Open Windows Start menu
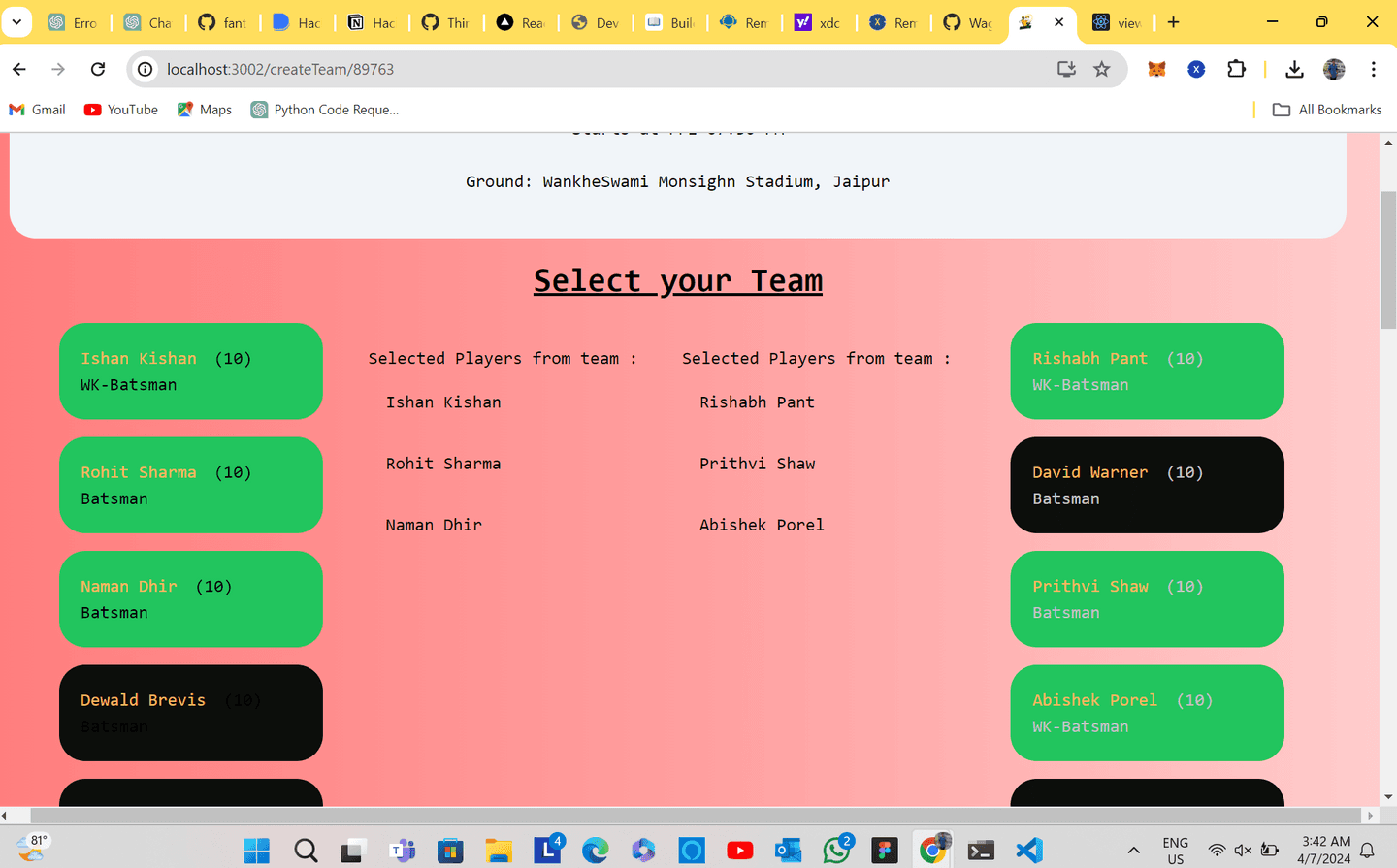Image resolution: width=1397 pixels, height=868 pixels. [257, 851]
